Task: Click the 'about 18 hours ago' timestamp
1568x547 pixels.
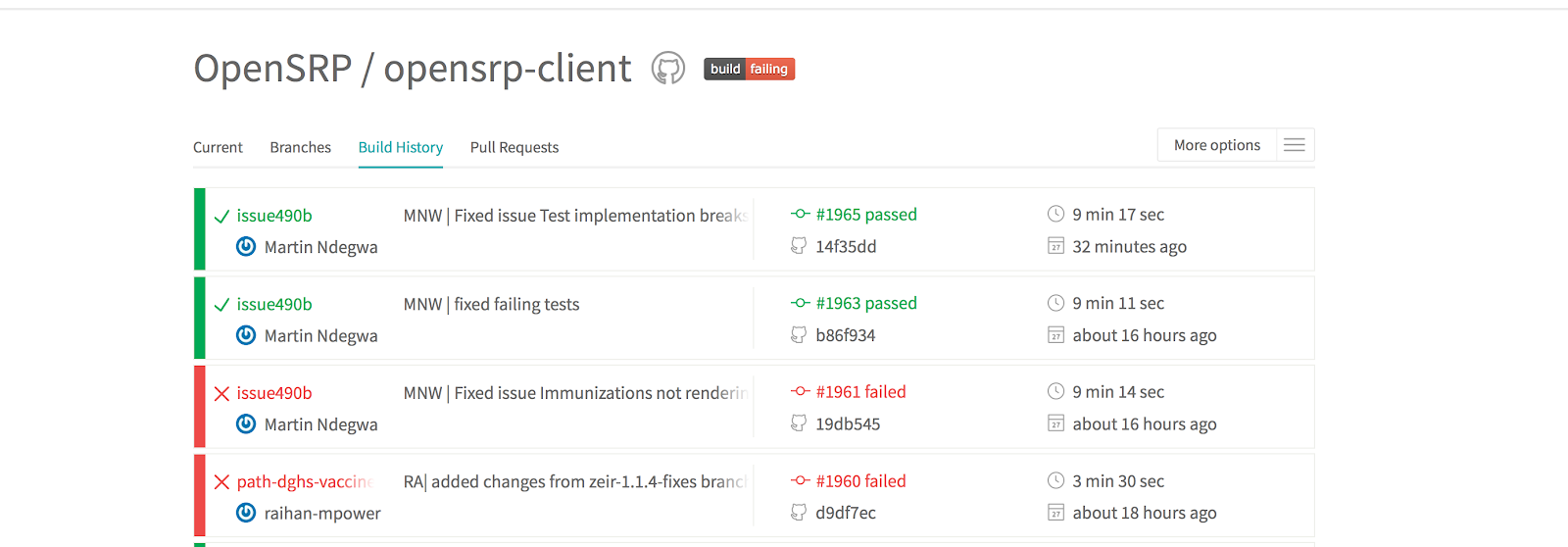Action: [1145, 513]
